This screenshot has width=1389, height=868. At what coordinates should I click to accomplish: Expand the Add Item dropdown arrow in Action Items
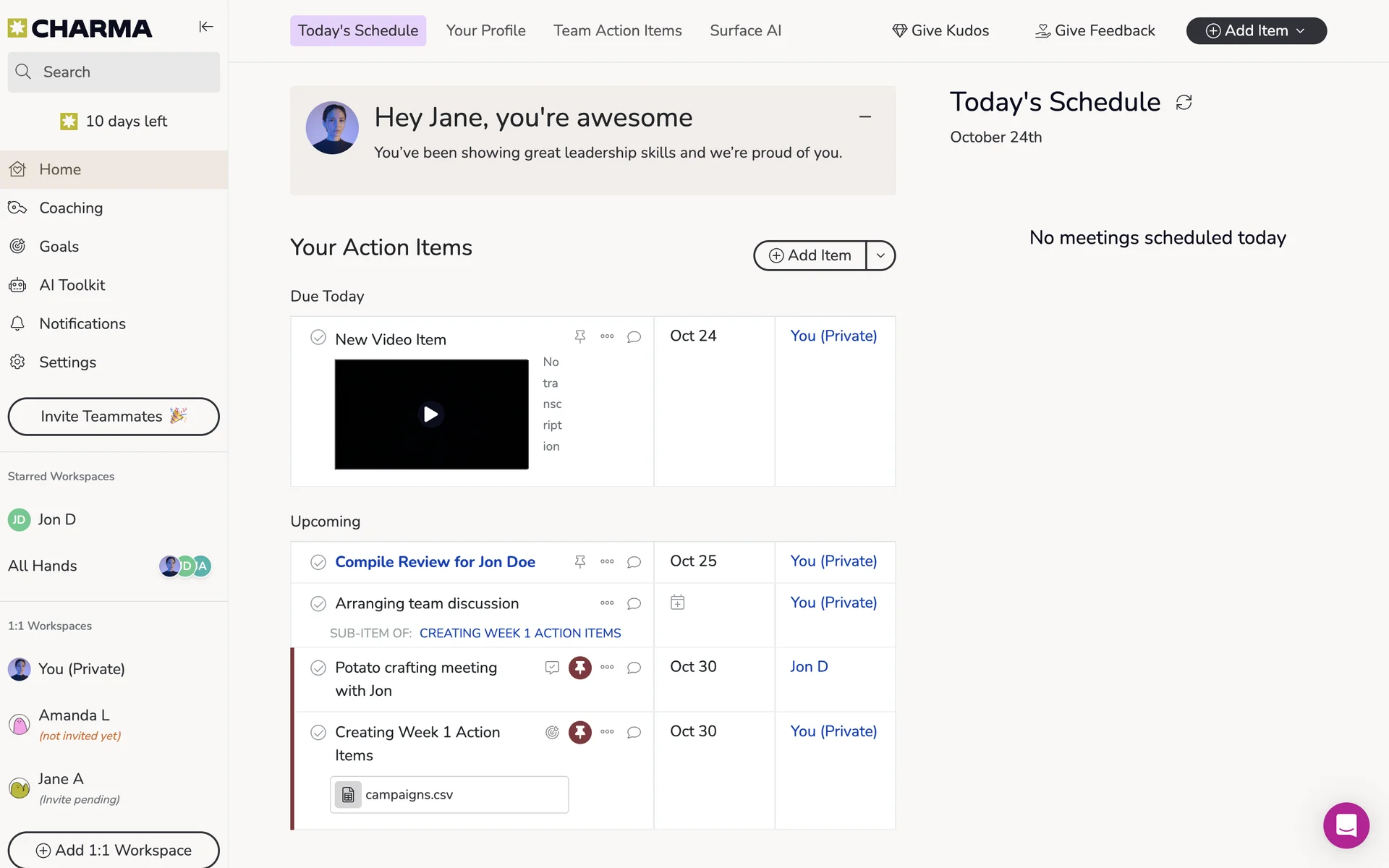pyautogui.click(x=880, y=255)
